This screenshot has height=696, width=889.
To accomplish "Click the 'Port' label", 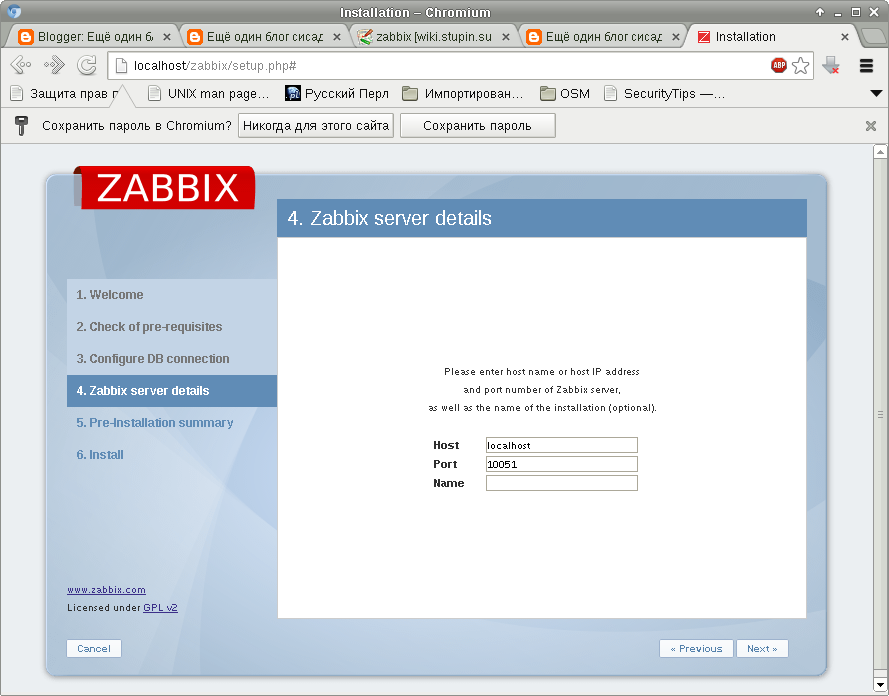I will click(445, 464).
